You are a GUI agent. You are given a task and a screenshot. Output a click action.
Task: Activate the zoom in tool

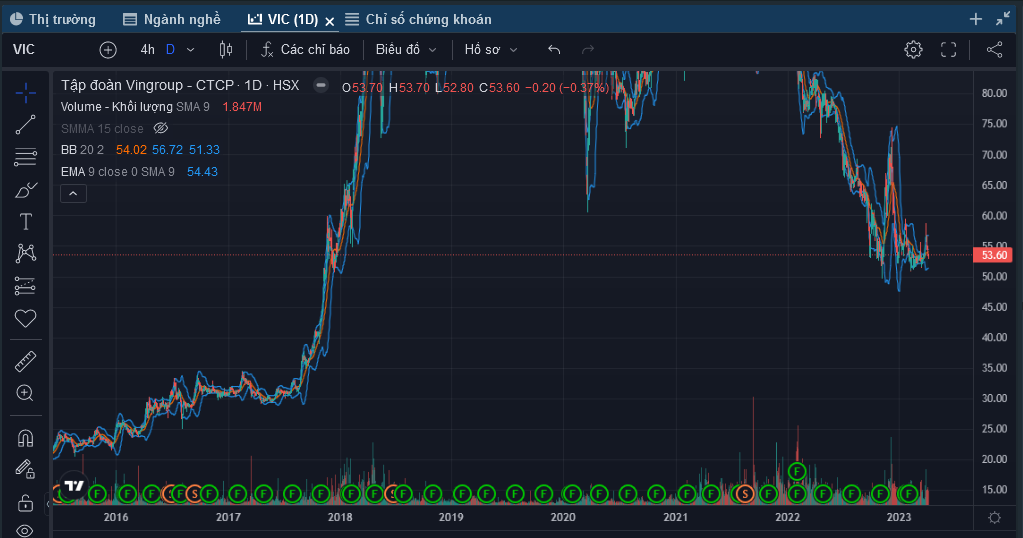point(25,393)
